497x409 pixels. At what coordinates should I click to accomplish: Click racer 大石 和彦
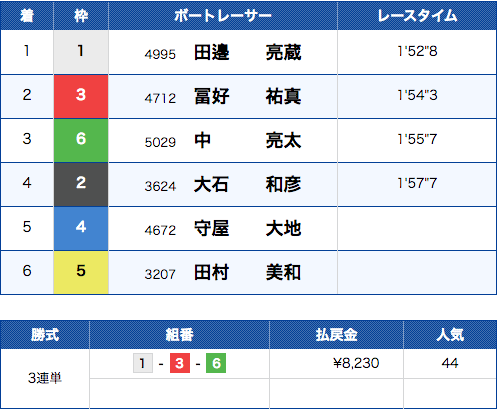[x=248, y=185]
